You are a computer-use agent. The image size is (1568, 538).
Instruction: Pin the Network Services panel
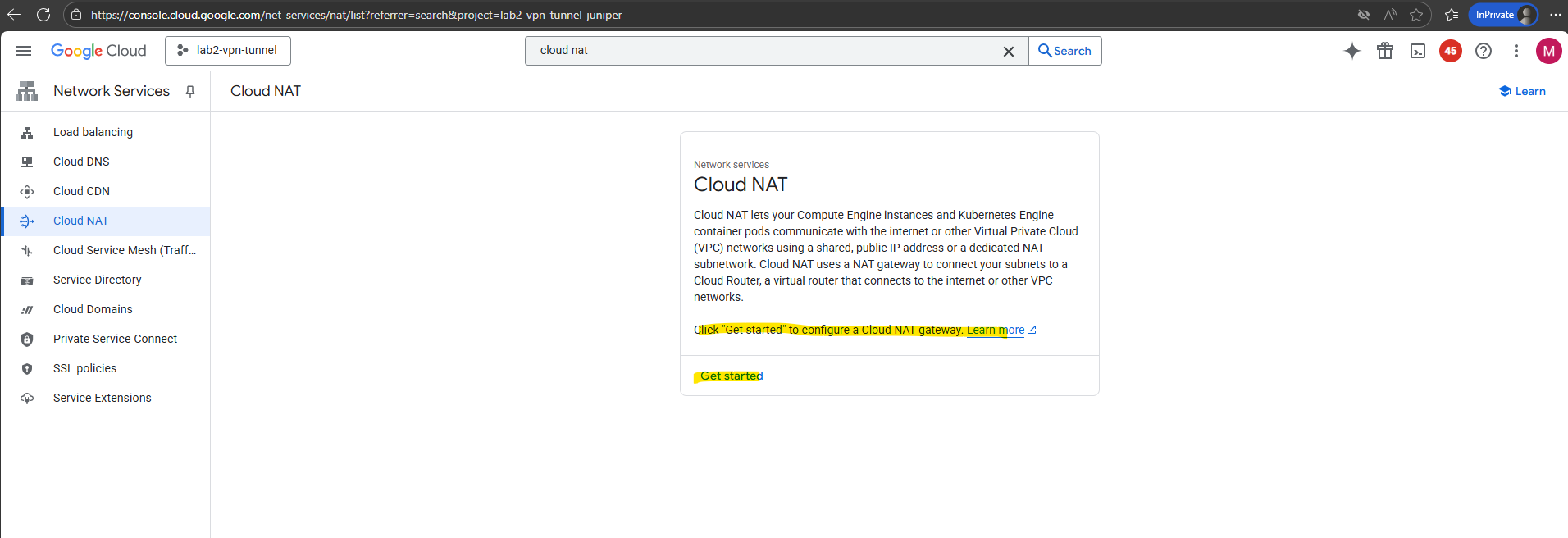click(190, 91)
